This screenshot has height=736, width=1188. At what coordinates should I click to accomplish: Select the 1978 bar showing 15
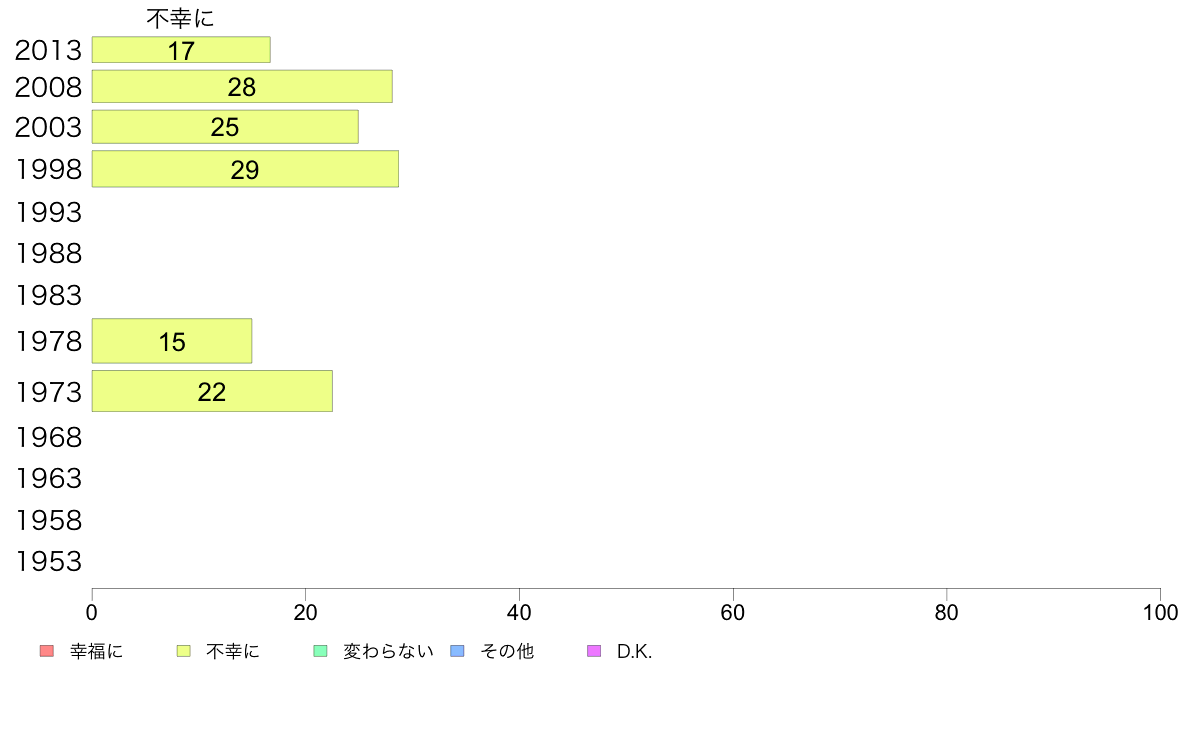(x=172, y=341)
